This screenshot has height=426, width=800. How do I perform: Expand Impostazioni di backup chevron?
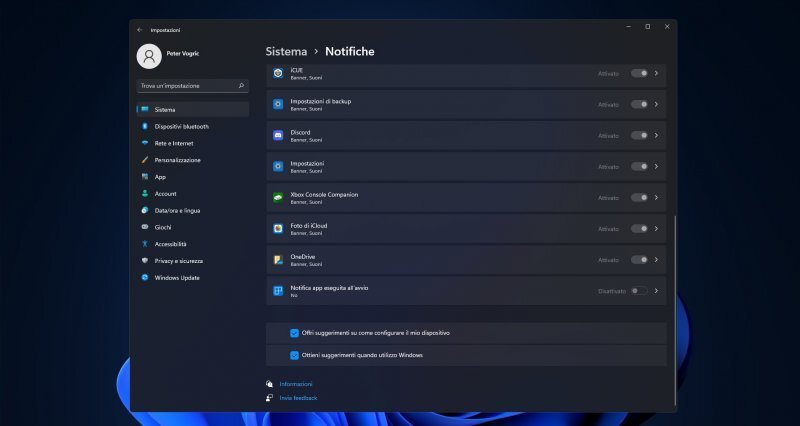(x=656, y=105)
